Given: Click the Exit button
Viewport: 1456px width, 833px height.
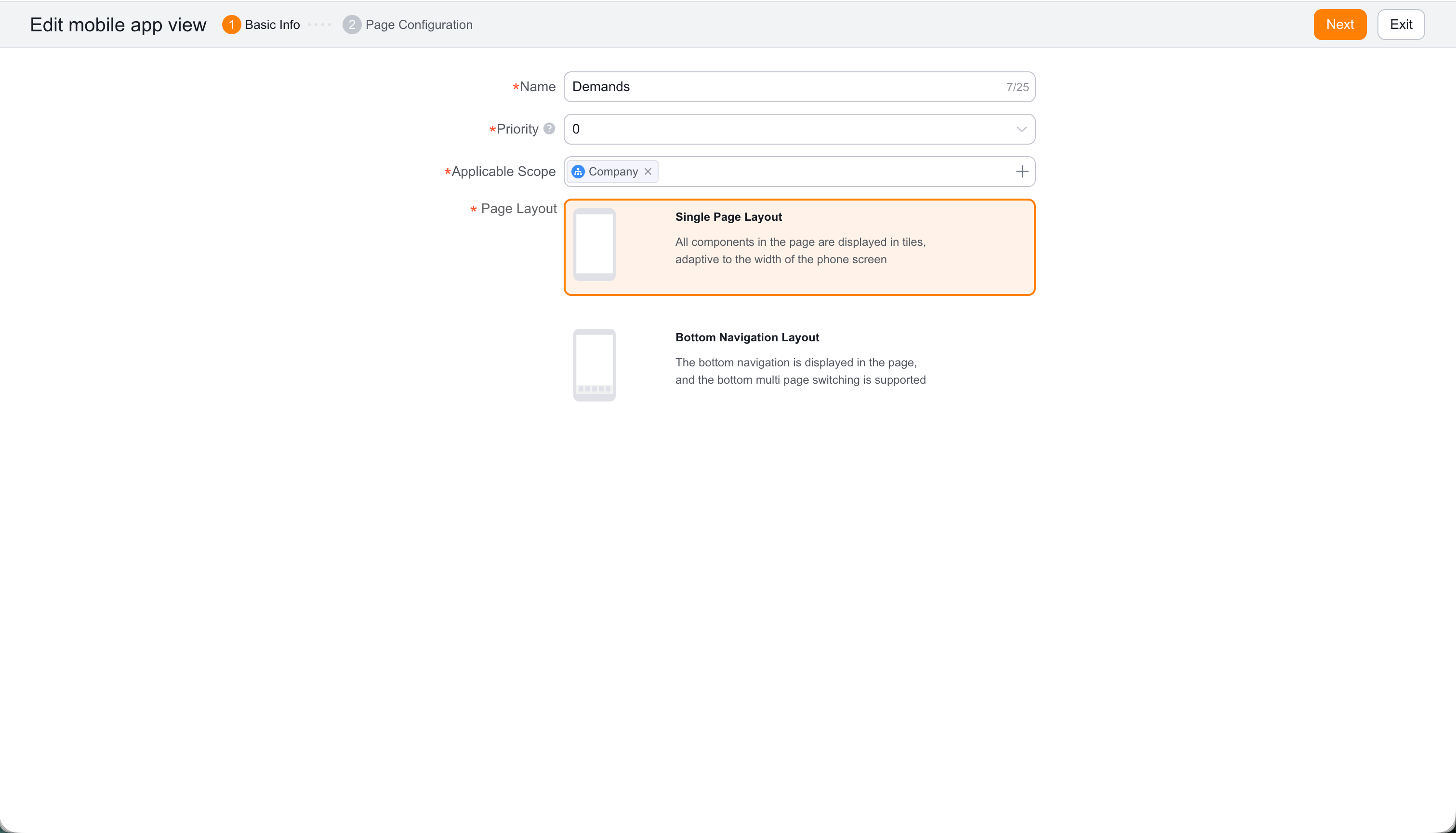Looking at the screenshot, I should pyautogui.click(x=1401, y=25).
